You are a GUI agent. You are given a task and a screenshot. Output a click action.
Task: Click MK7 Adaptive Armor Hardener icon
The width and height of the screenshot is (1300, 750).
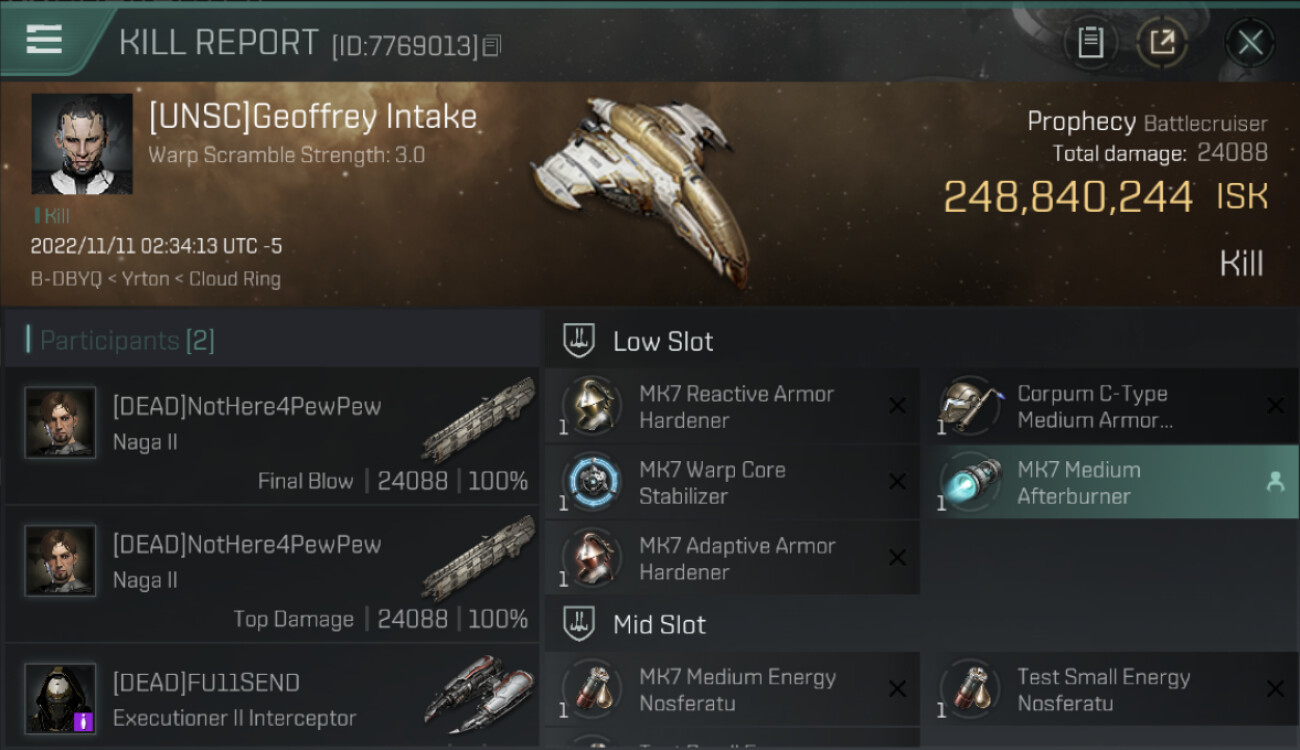tap(591, 558)
